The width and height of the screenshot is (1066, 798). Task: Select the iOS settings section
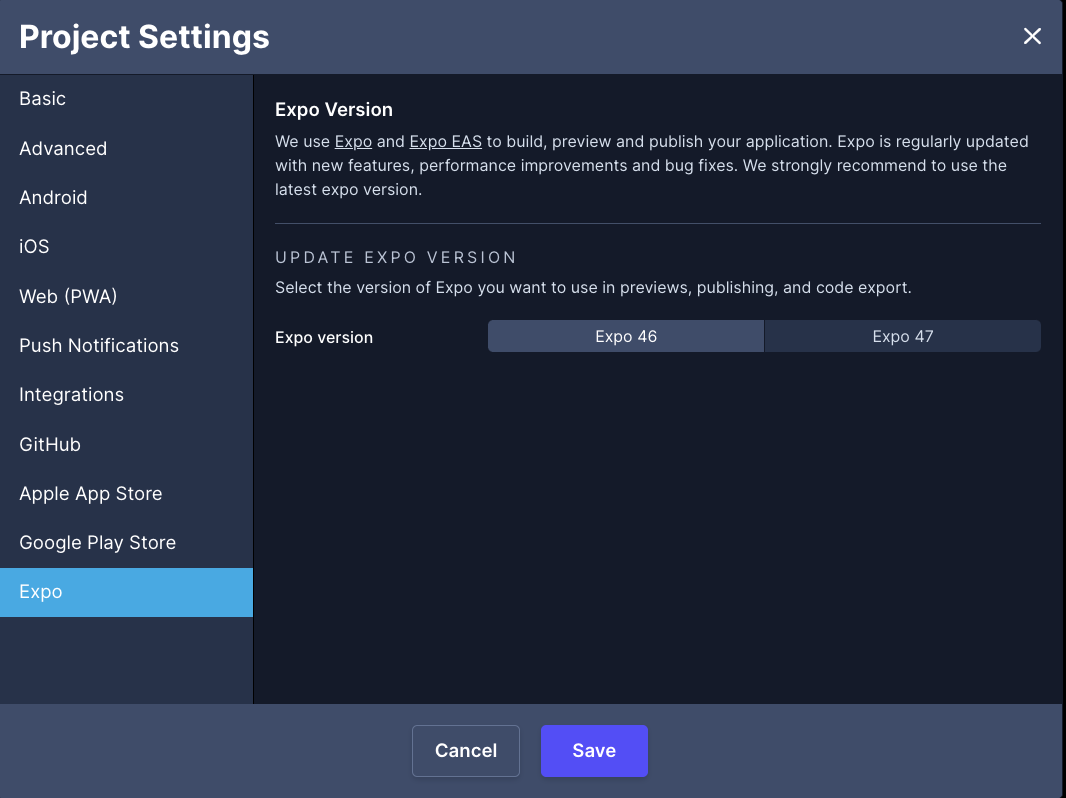[x=126, y=247]
